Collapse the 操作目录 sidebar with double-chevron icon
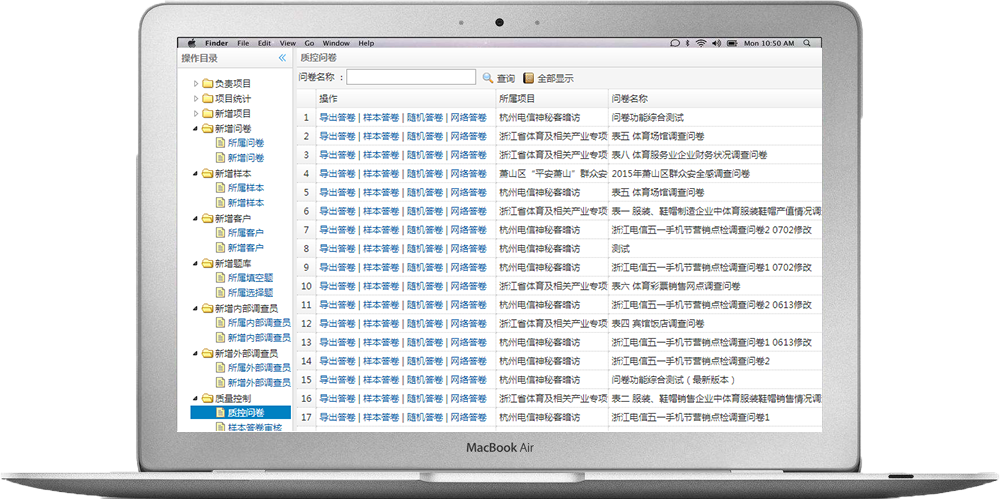Viewport: 1000px width, 500px height. pyautogui.click(x=282, y=59)
